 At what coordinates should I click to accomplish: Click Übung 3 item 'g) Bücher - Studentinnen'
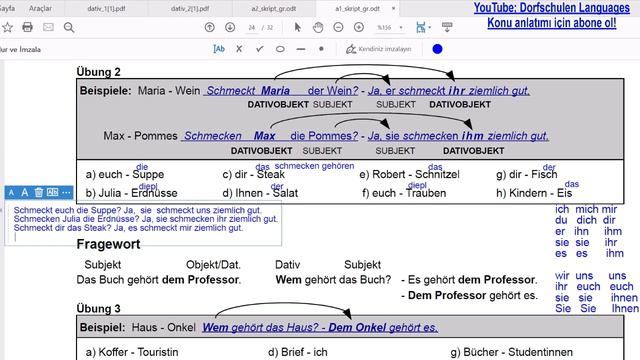tap(511, 352)
